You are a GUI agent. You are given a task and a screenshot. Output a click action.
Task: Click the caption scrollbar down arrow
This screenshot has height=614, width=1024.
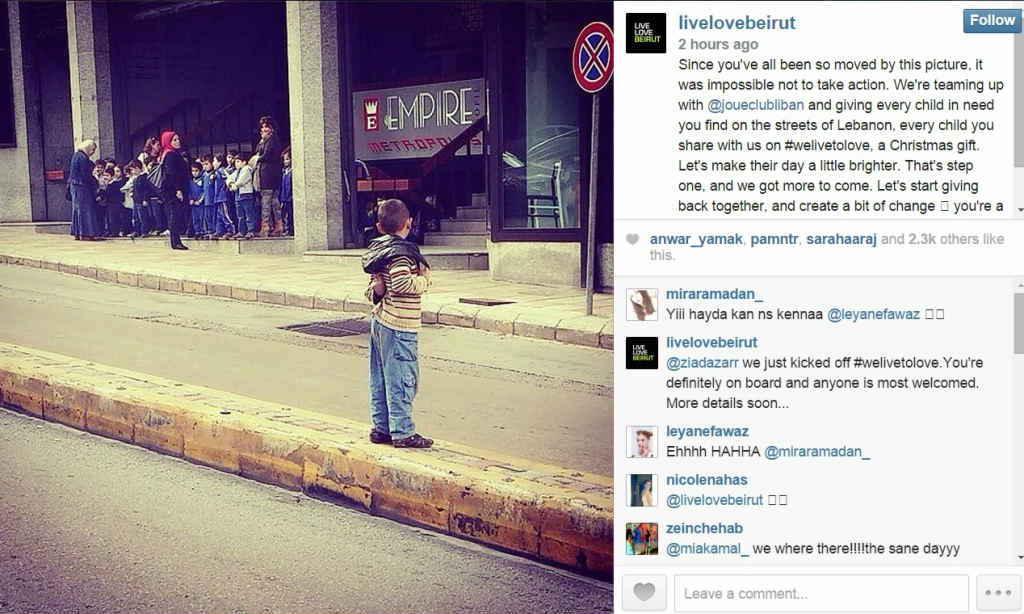pyautogui.click(x=1019, y=210)
